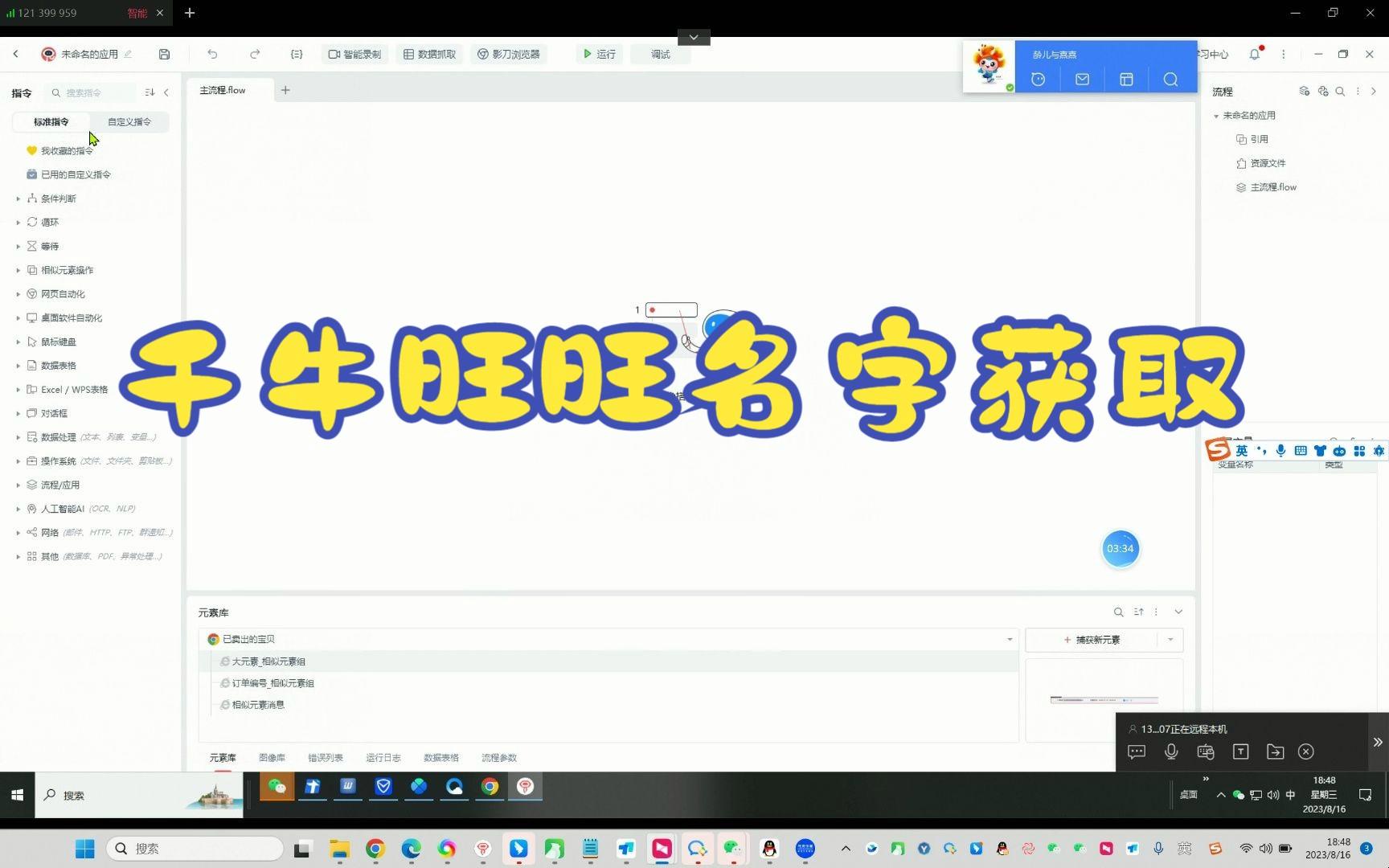Collapse the 指令 panel chevron
Screen dimensions: 1389x868
pyautogui.click(x=166, y=92)
